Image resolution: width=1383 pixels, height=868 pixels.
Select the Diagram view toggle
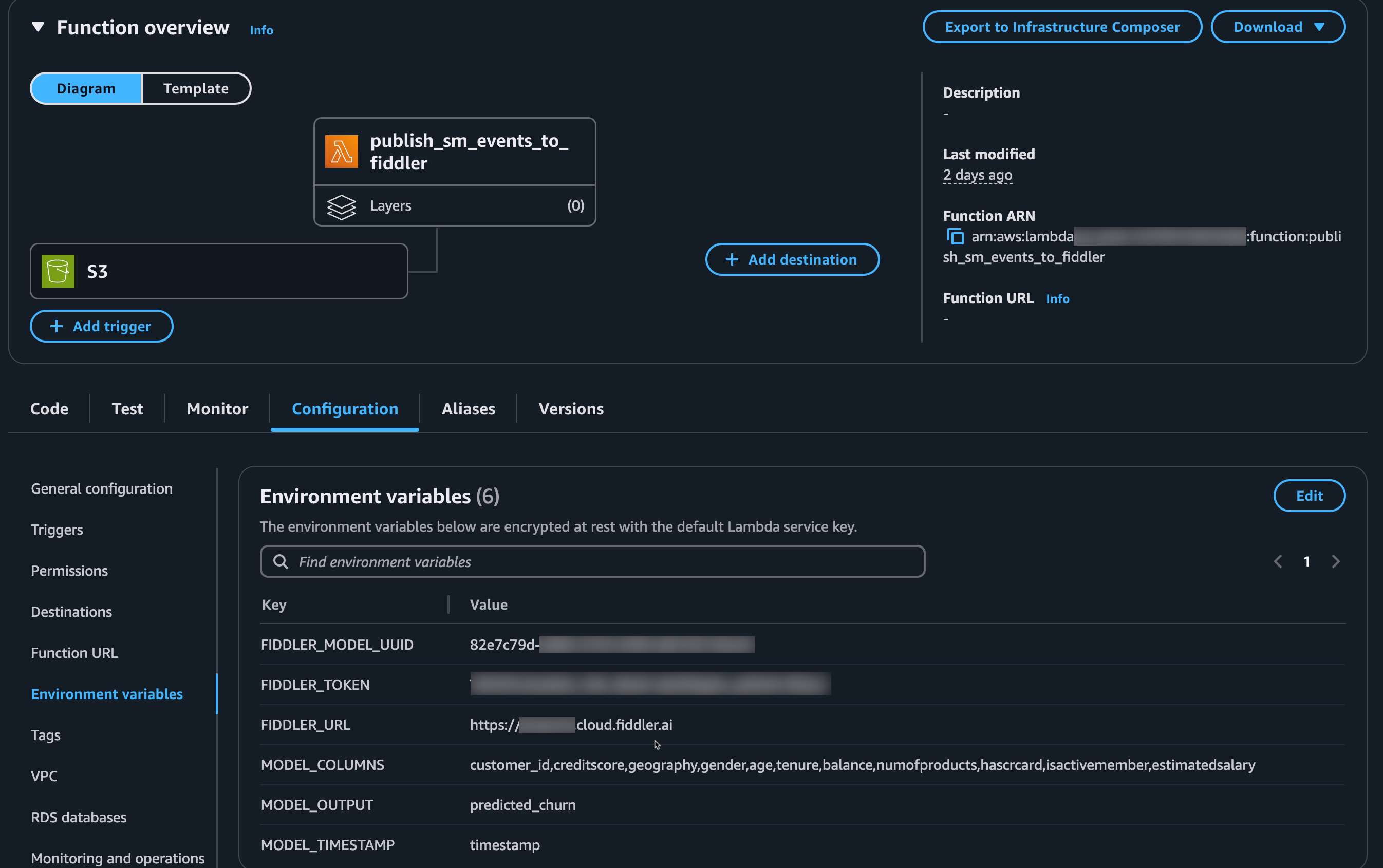[86, 88]
